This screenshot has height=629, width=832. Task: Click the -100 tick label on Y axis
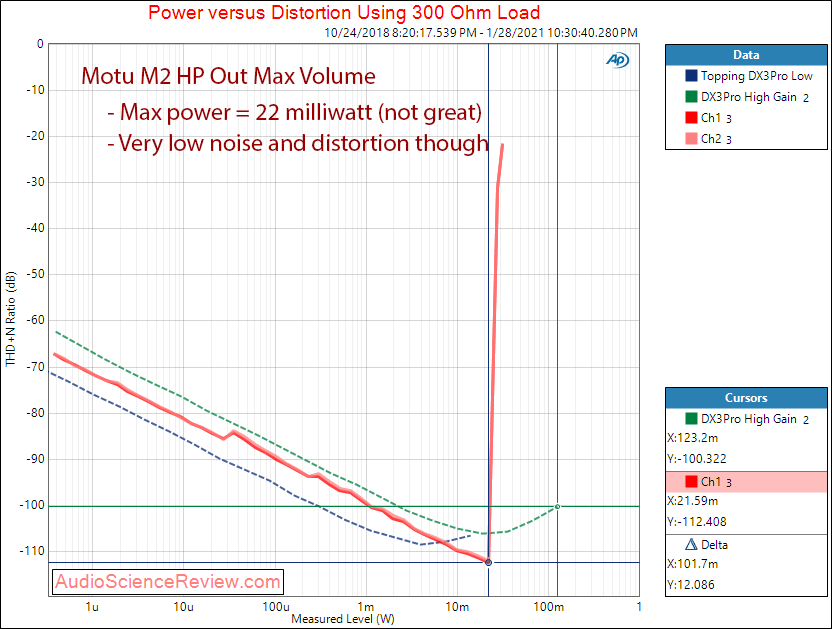click(32, 505)
